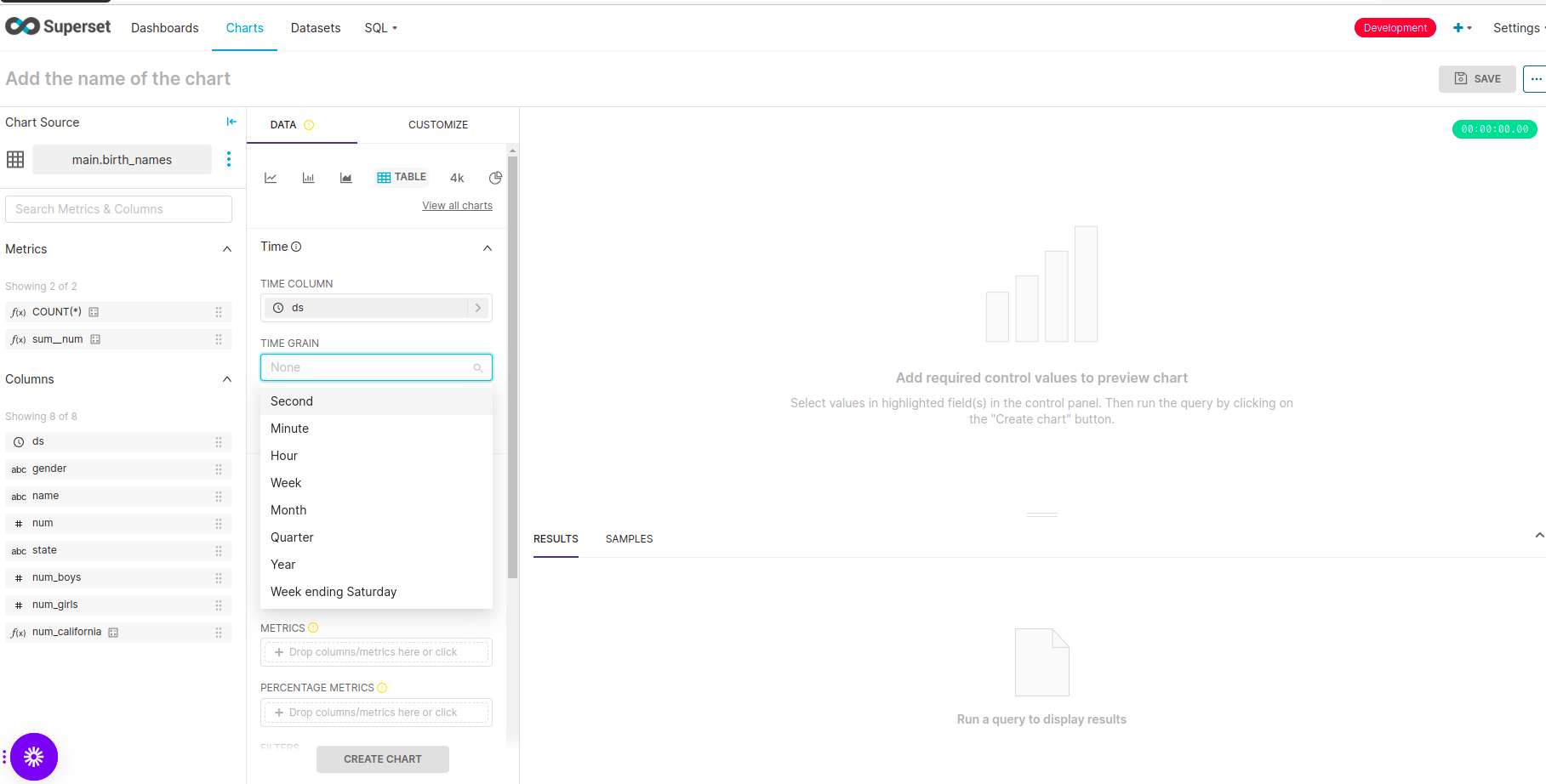This screenshot has height=784, width=1546.
Task: Open the 'View all charts' link
Action: 457,205
